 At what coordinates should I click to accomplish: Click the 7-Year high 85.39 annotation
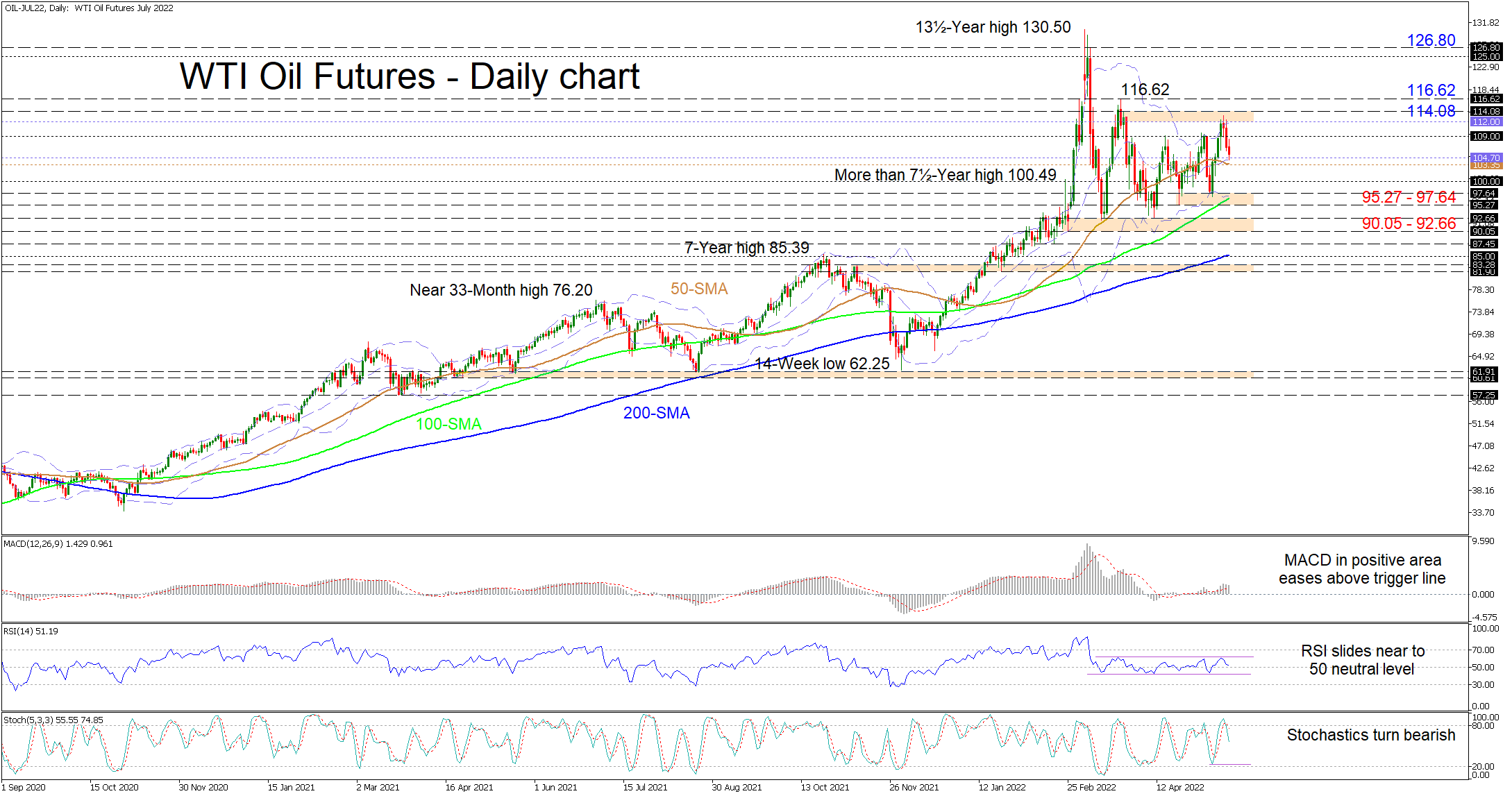tap(746, 248)
